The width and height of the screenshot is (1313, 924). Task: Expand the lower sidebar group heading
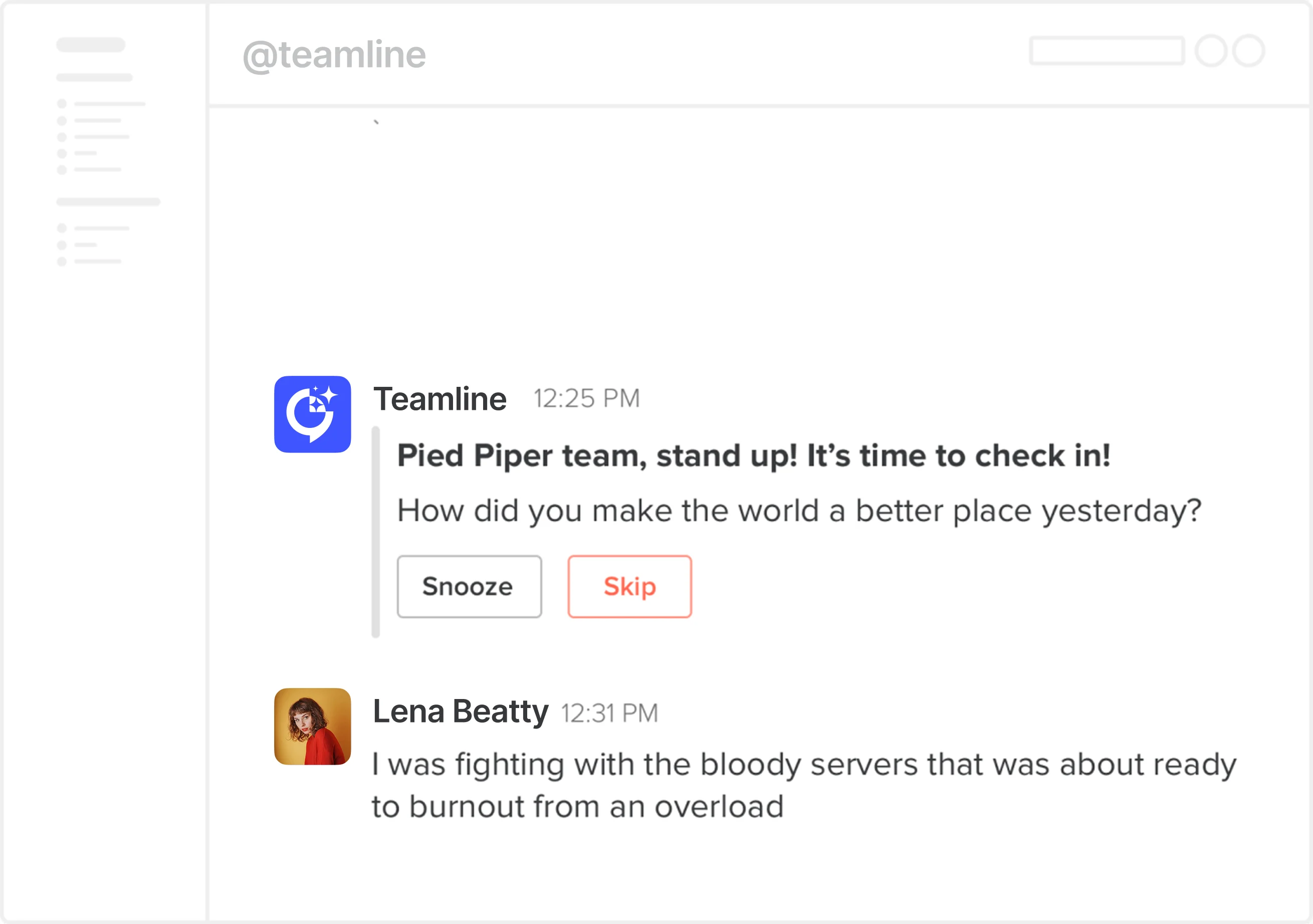108,201
